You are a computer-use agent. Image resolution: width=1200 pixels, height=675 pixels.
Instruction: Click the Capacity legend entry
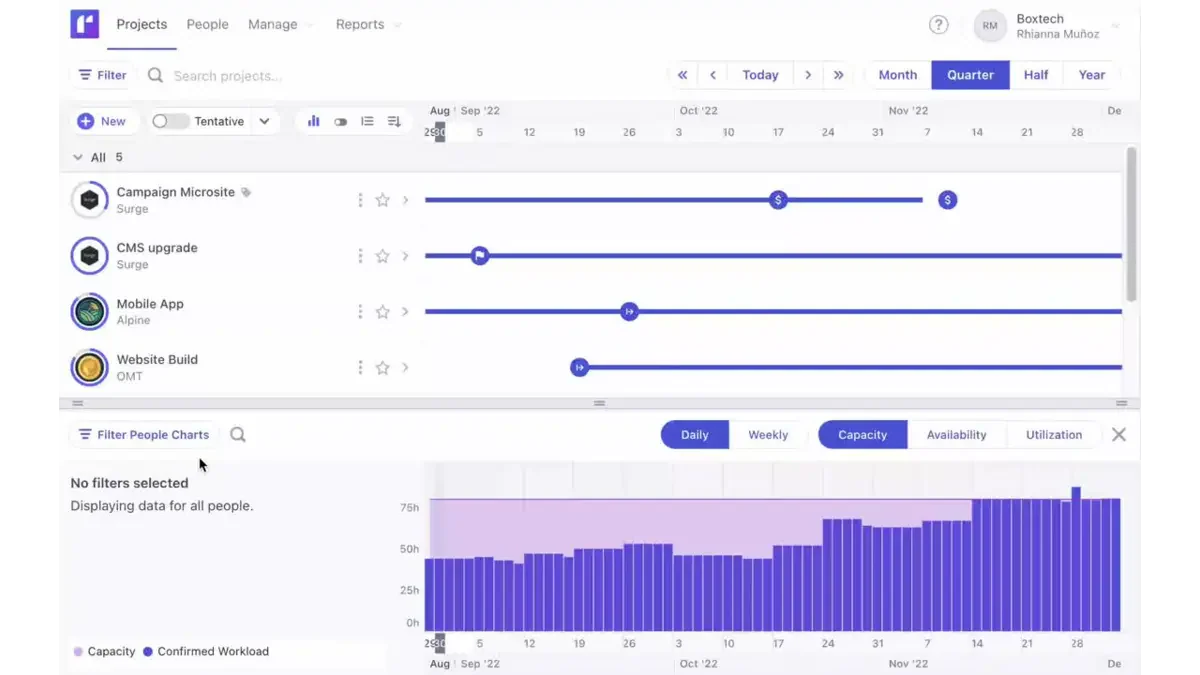[x=104, y=651]
